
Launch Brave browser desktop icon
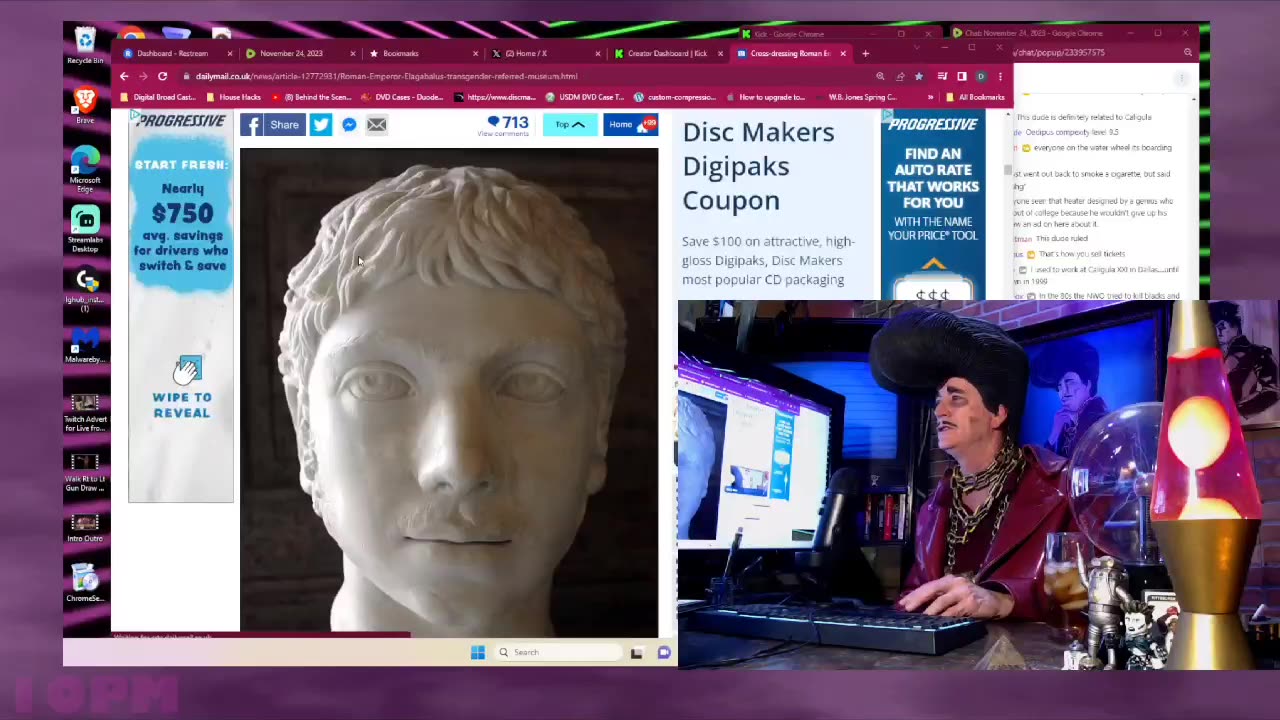[85, 106]
